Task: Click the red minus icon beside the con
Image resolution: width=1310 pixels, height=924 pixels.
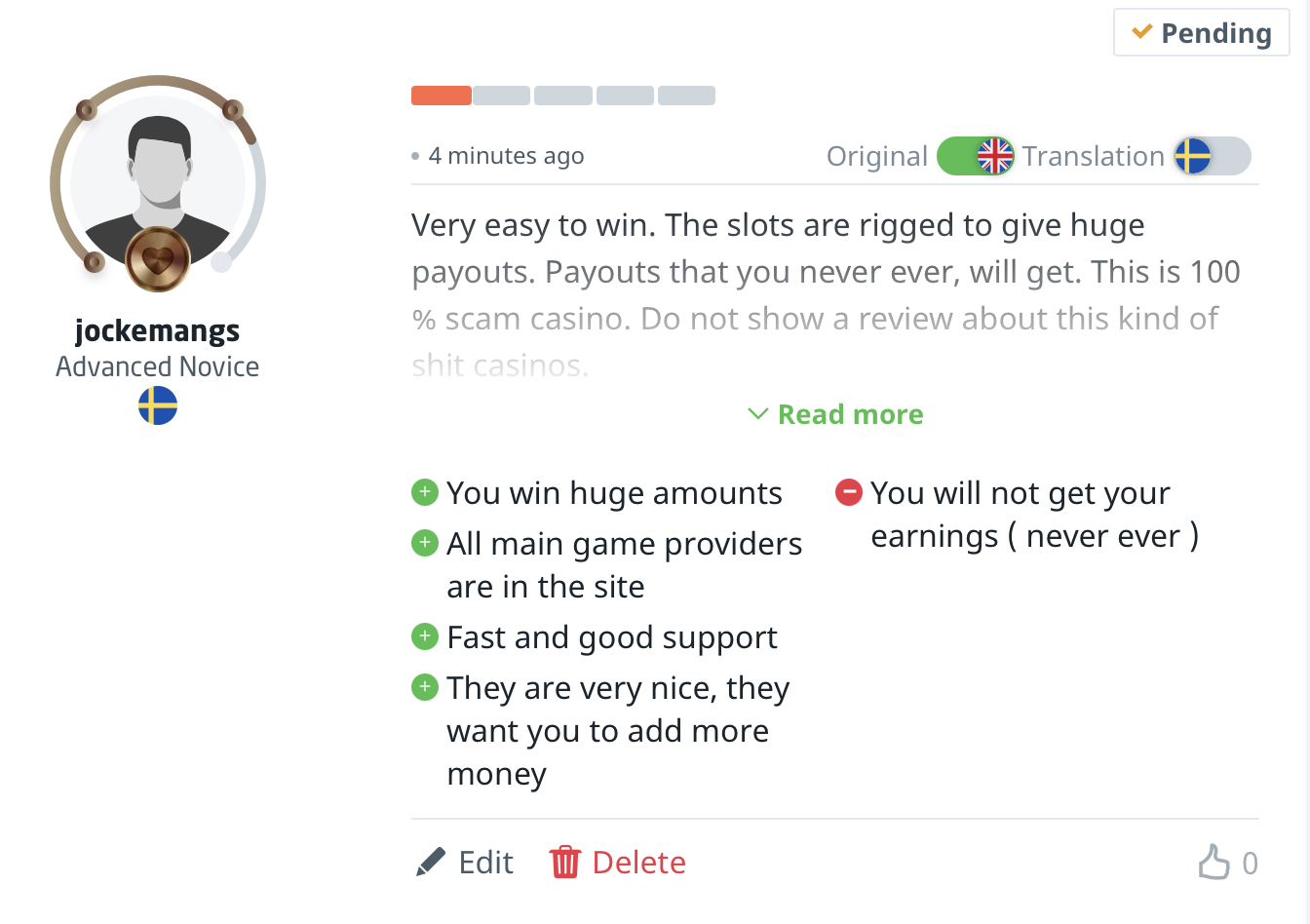Action: [849, 492]
